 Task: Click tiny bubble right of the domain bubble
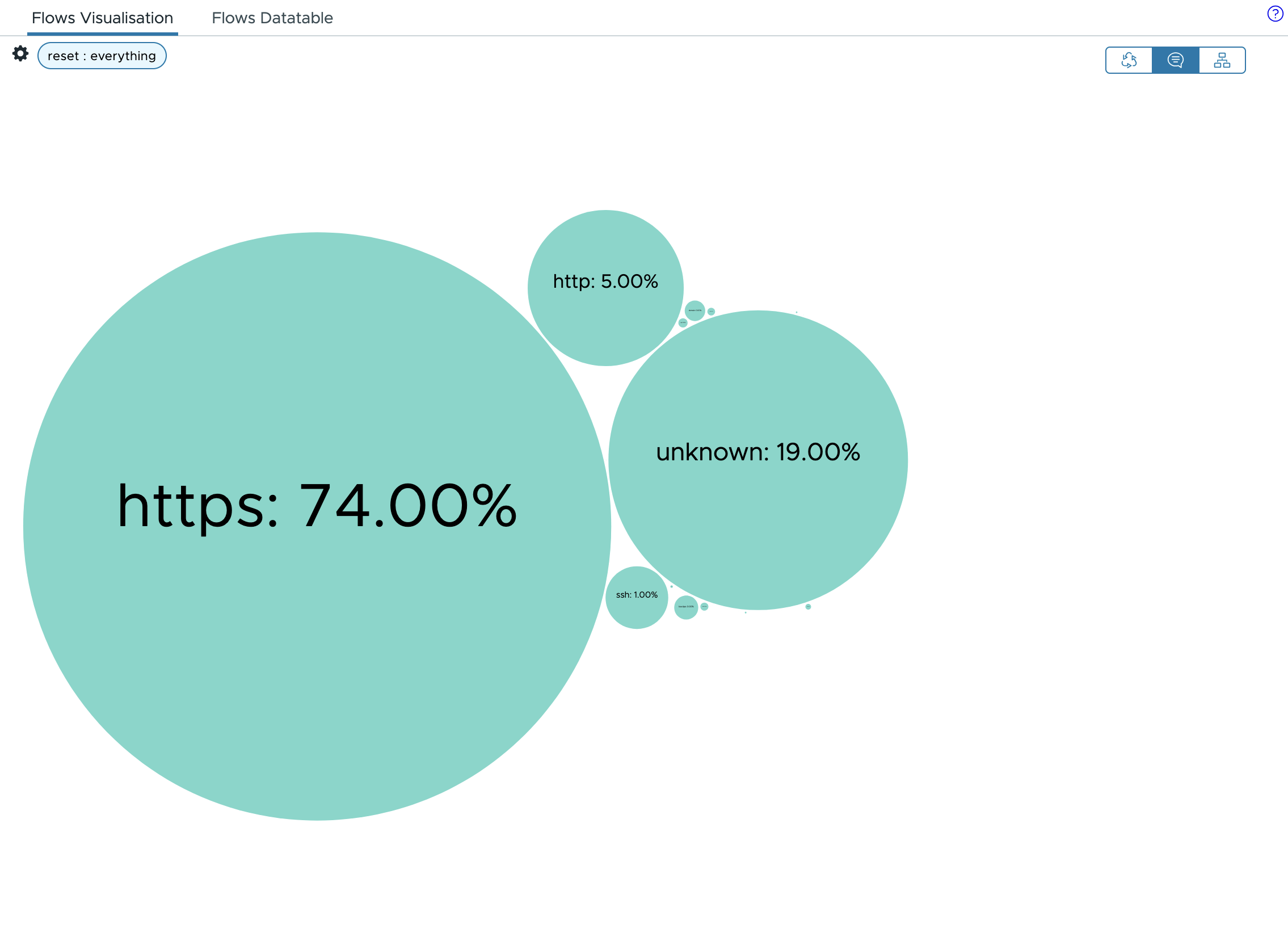point(711,312)
